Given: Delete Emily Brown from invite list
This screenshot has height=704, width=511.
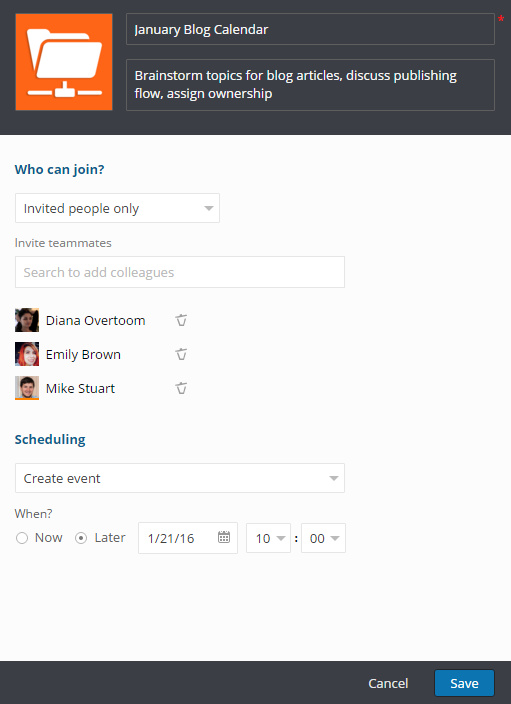Looking at the screenshot, I should point(181,354).
